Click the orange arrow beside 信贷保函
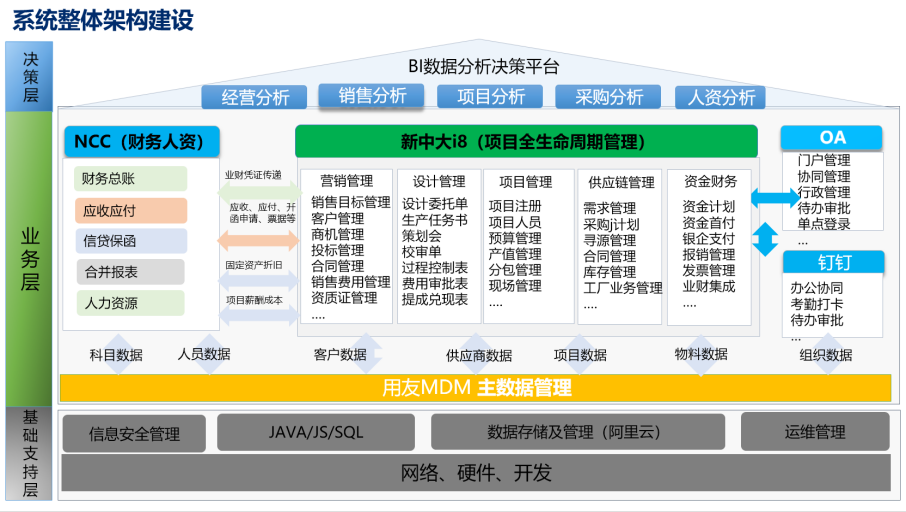The height and width of the screenshot is (512, 906). [257, 240]
